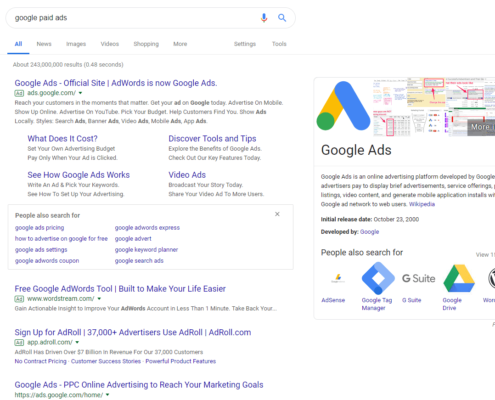Open the Videos tab
495x400 pixels.
pyautogui.click(x=110, y=44)
